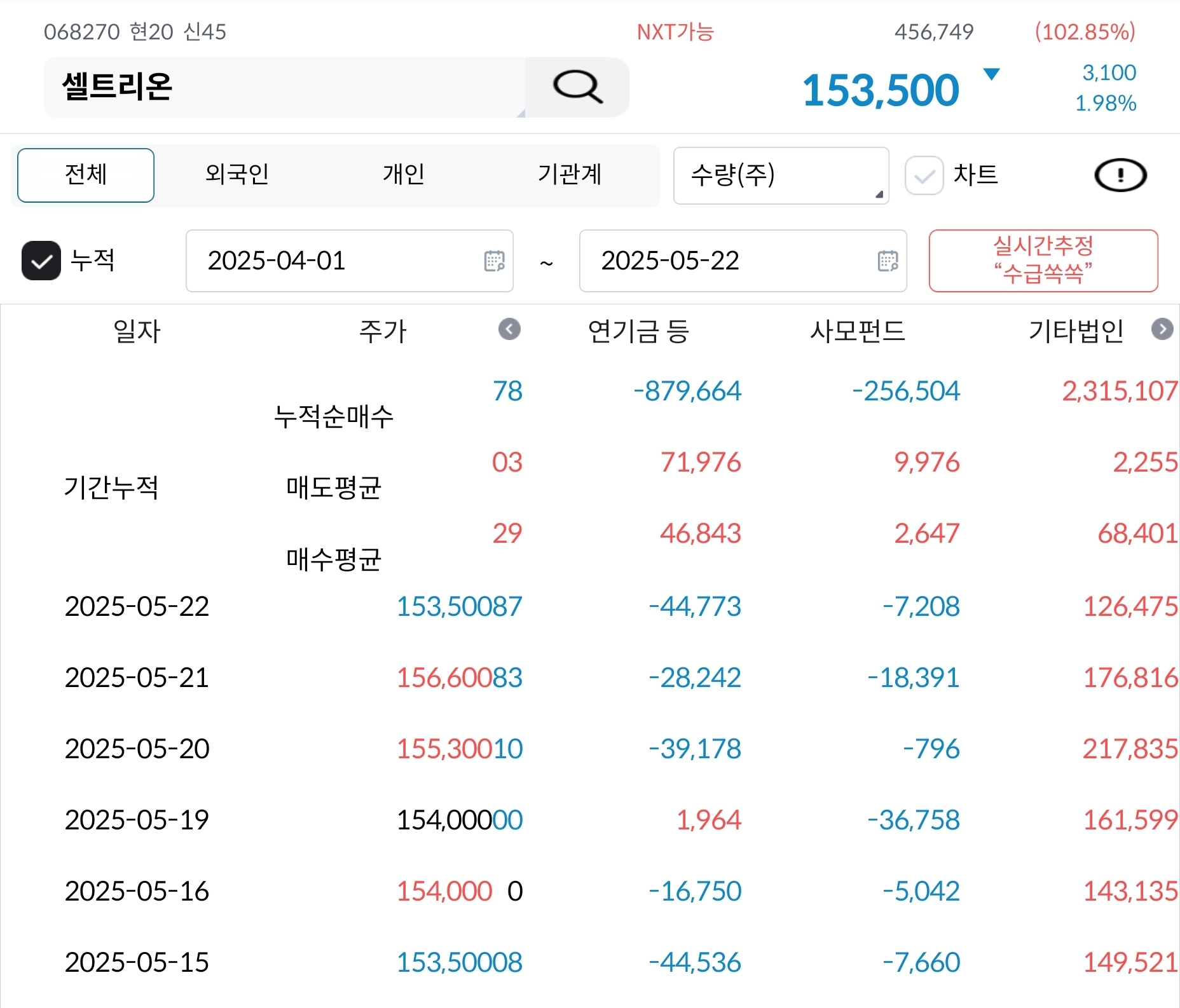Click the 매도평균 label

pos(334,487)
